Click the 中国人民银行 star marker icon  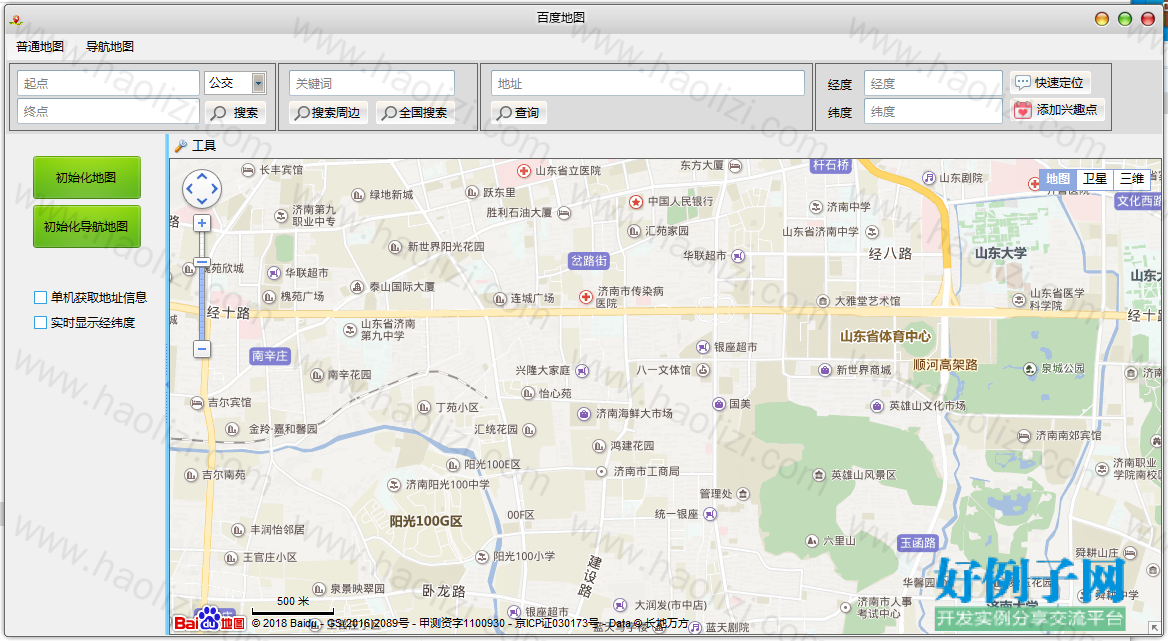[635, 201]
